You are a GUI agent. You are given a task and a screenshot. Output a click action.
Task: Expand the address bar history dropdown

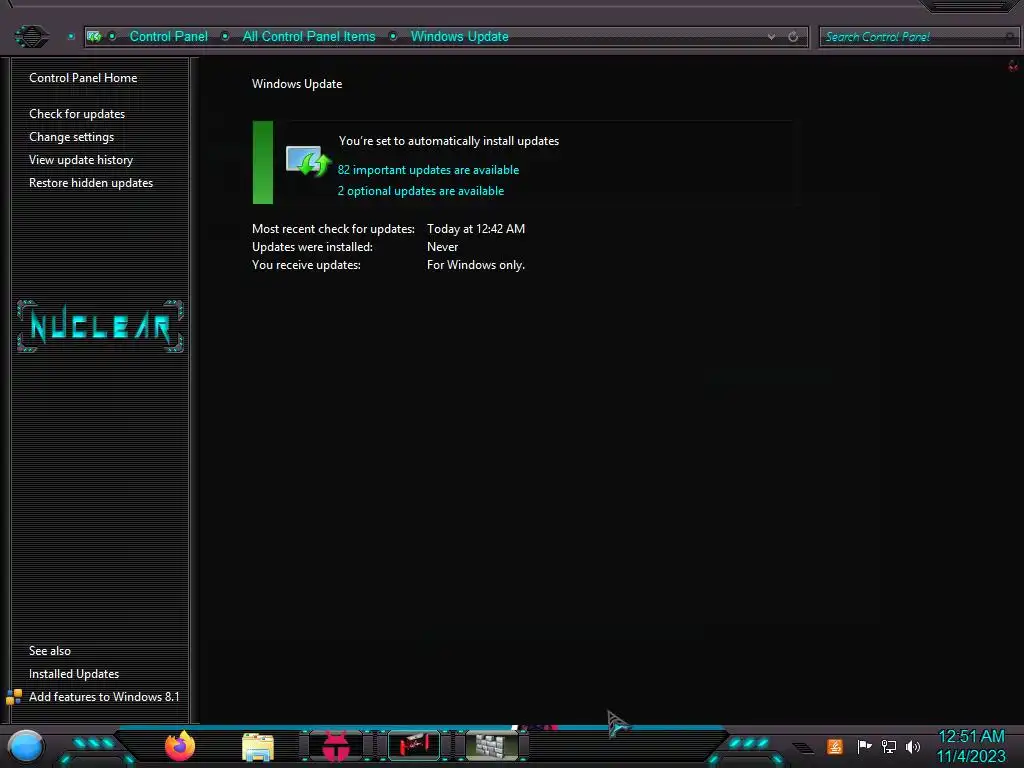click(771, 37)
